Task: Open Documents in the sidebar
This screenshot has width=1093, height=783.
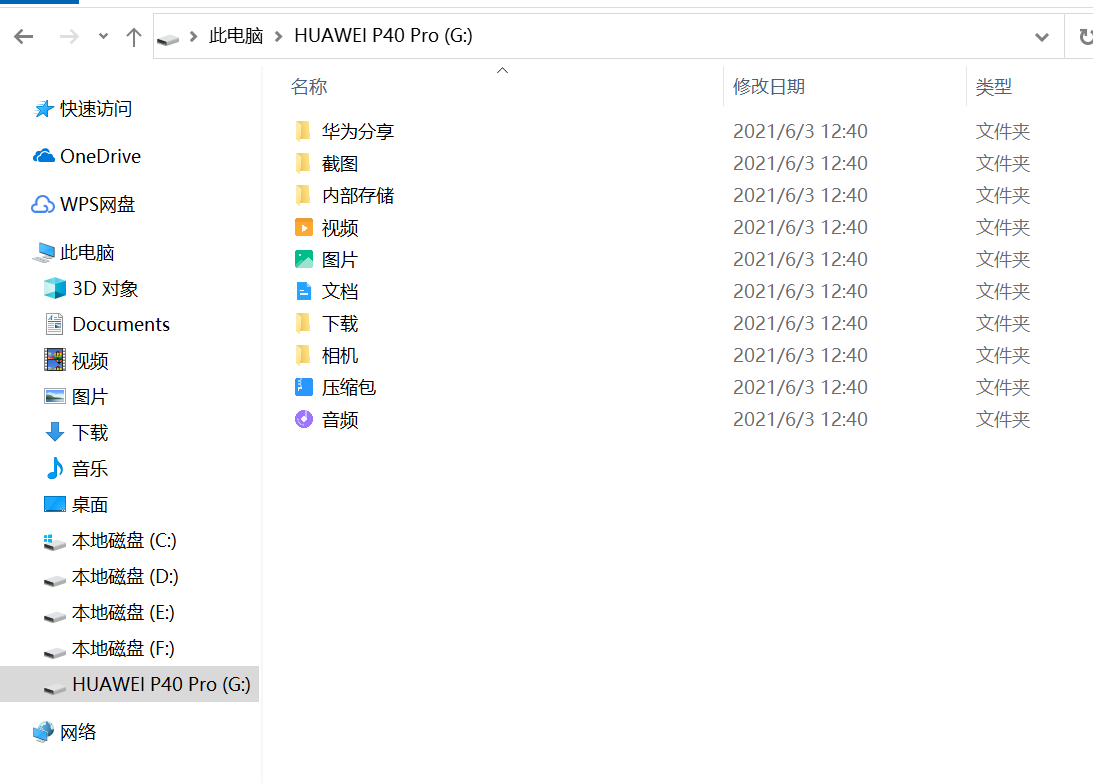Action: click(x=121, y=324)
